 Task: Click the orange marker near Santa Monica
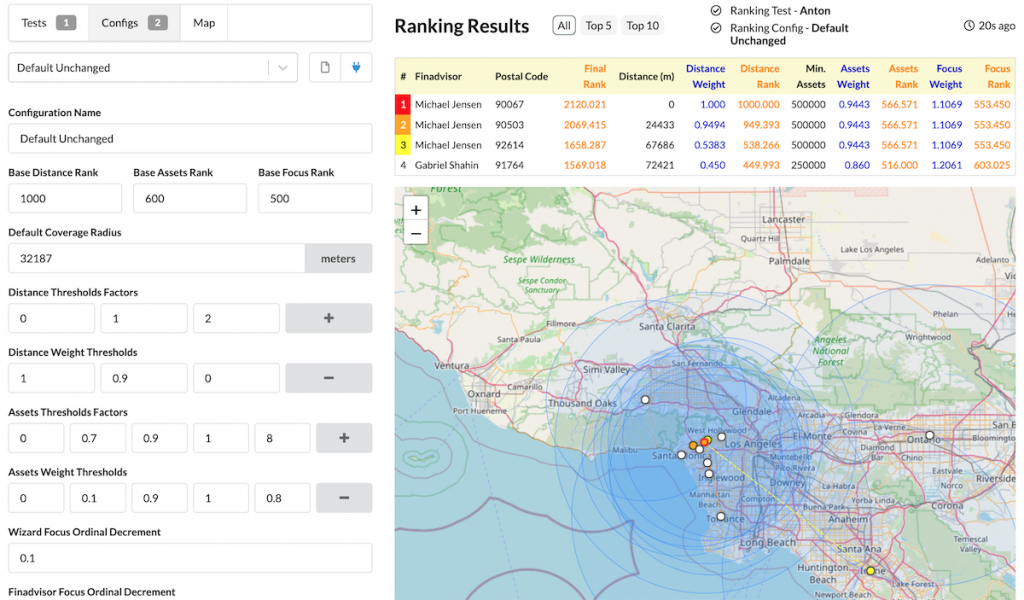(693, 445)
